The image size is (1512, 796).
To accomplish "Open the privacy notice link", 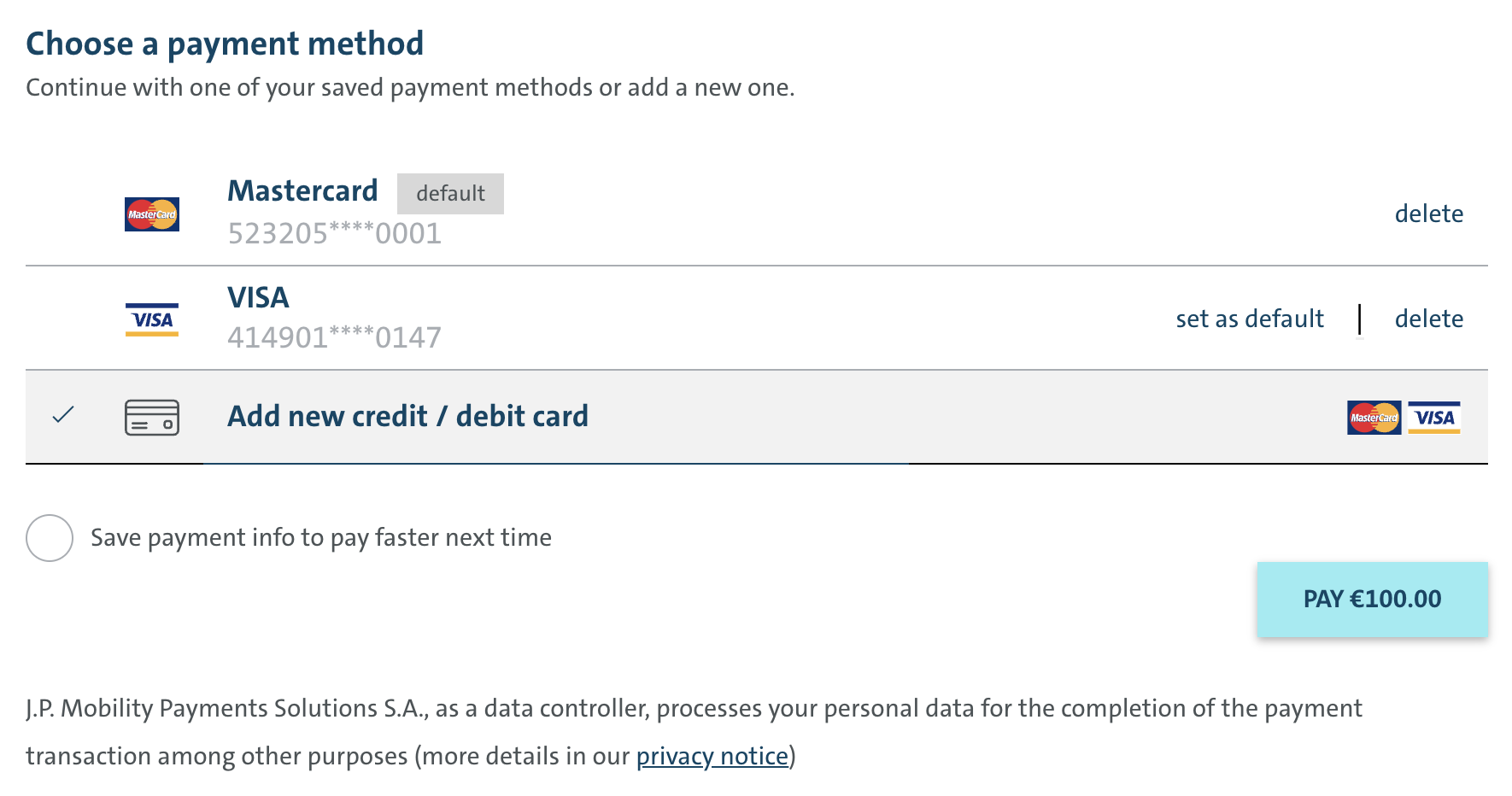I will 712,756.
